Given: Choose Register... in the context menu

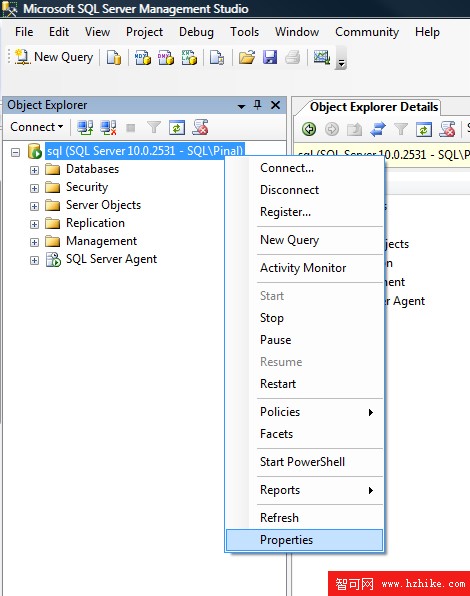Looking at the screenshot, I should 304,212.
